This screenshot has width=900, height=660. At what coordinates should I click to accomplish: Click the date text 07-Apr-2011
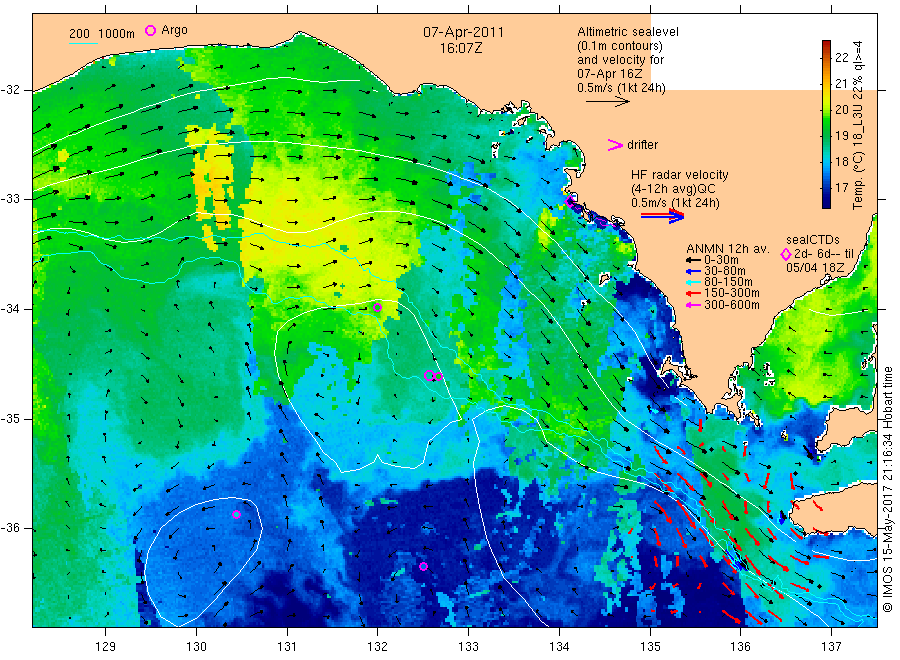(x=463, y=32)
